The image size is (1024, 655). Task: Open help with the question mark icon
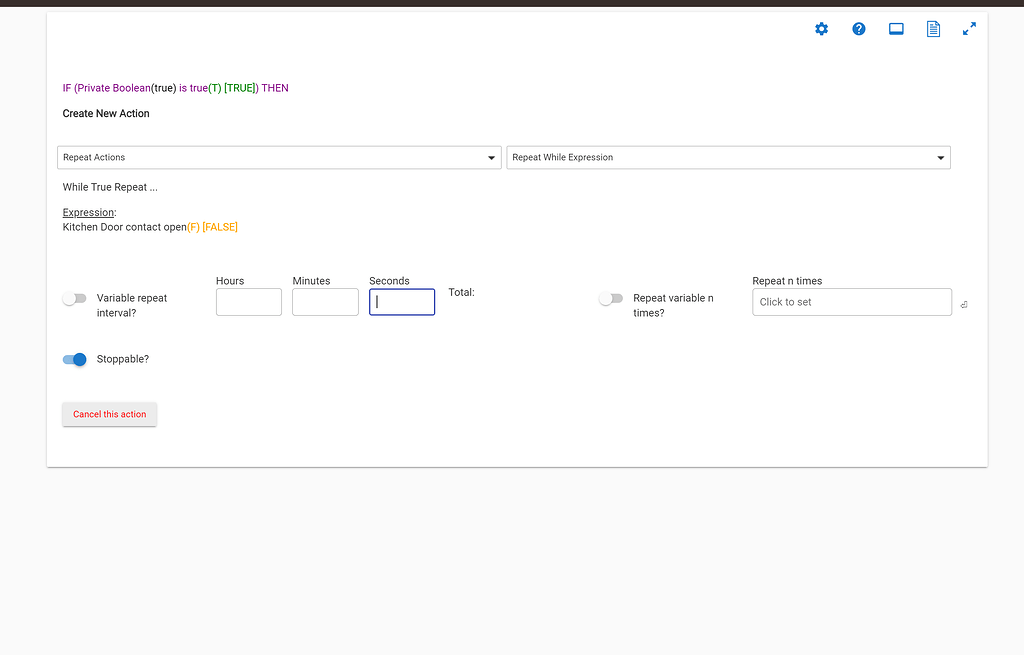tap(858, 29)
